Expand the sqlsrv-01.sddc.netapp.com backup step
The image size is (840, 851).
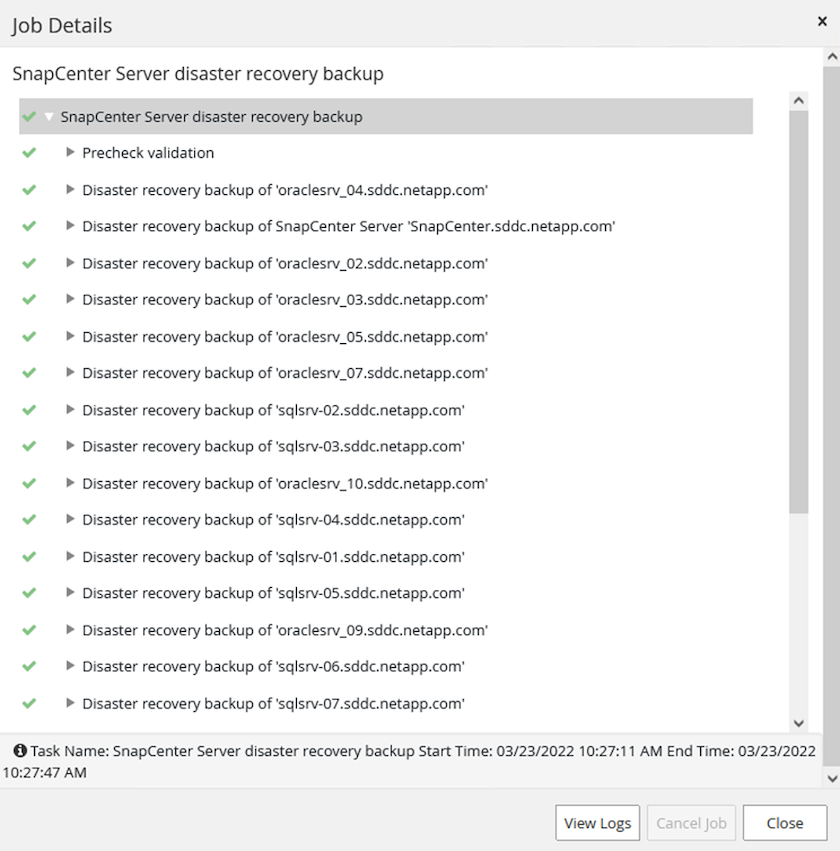click(x=70, y=556)
